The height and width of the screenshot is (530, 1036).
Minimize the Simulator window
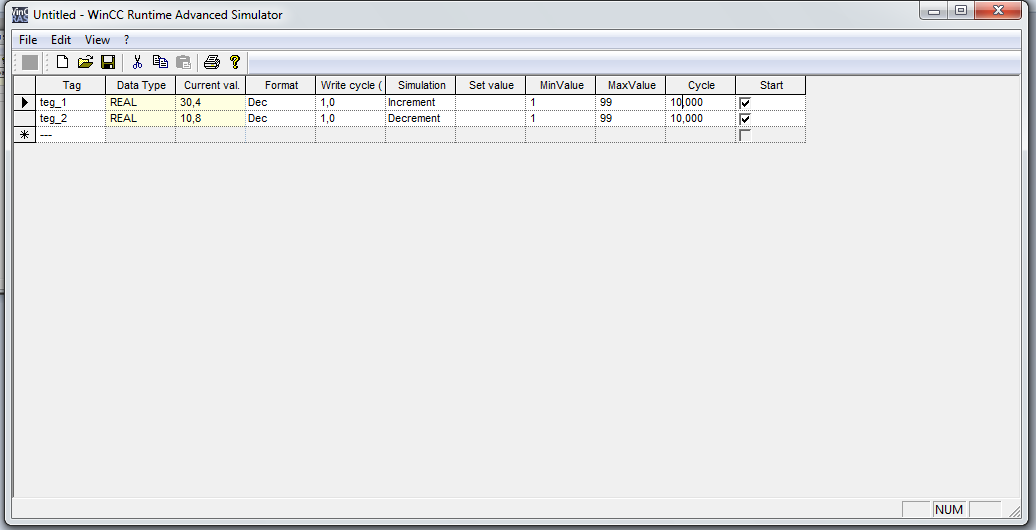pos(934,11)
